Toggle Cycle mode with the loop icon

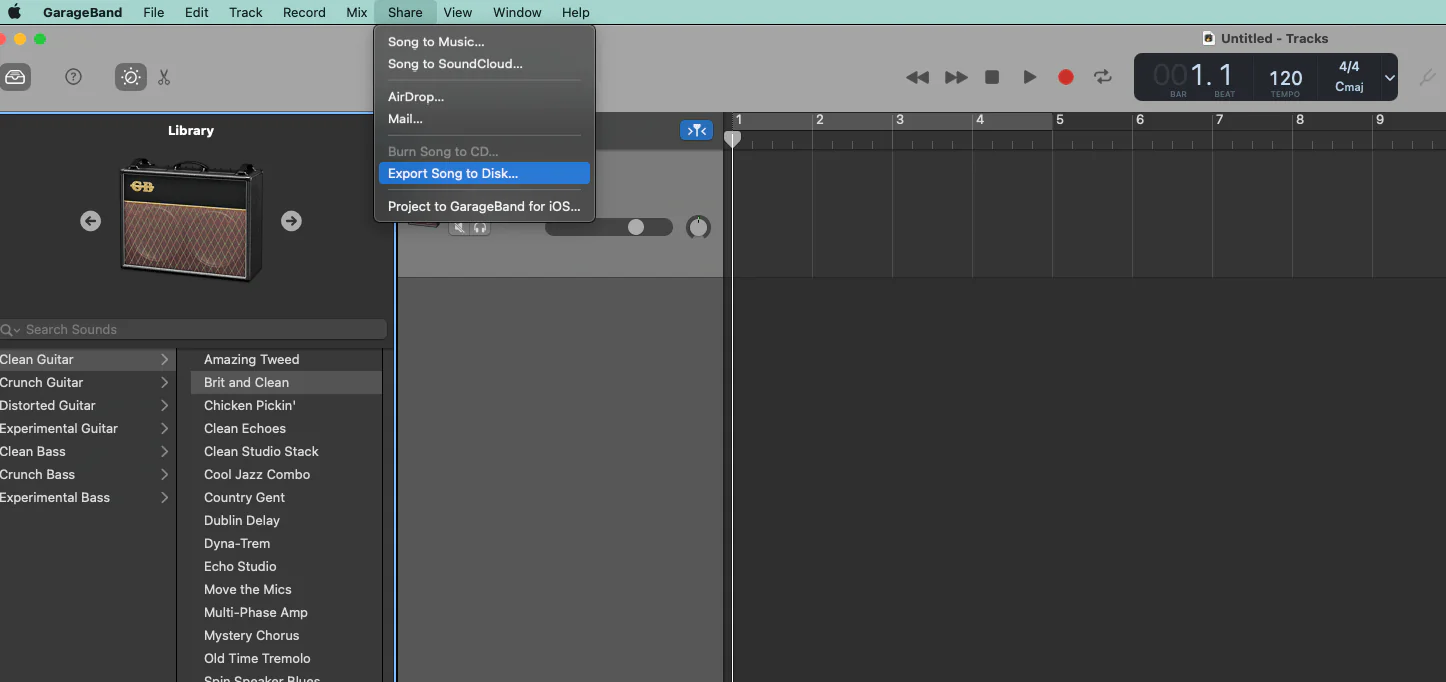1102,76
